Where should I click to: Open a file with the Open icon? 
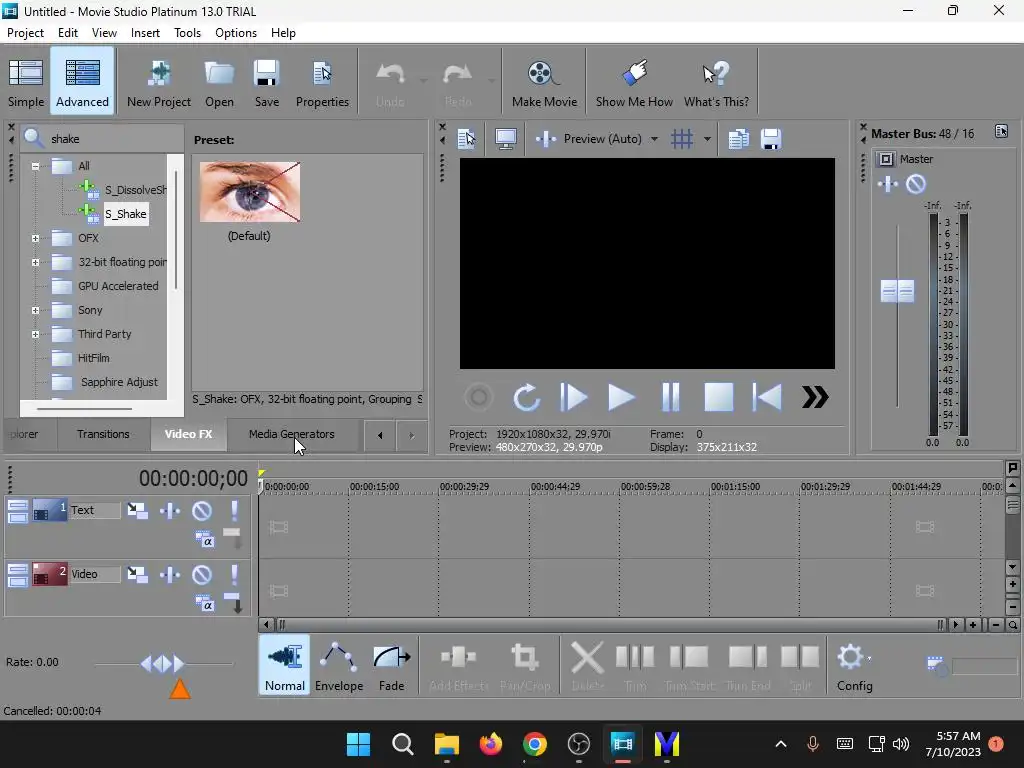[x=219, y=83]
